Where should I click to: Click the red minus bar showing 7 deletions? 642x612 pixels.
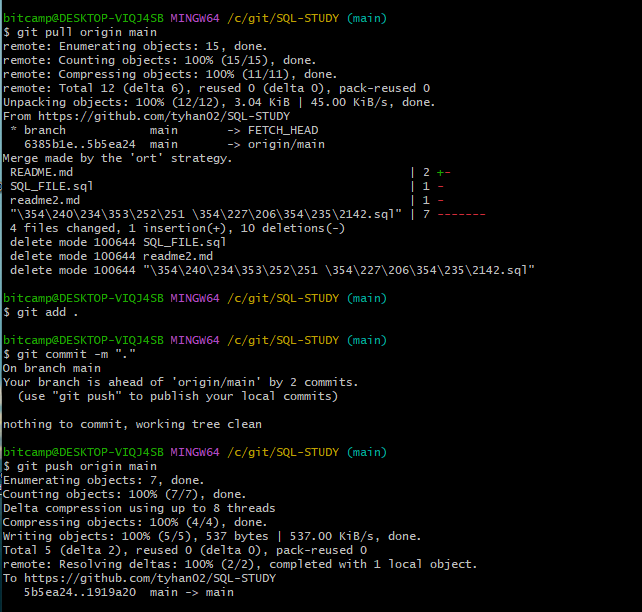tap(461, 214)
